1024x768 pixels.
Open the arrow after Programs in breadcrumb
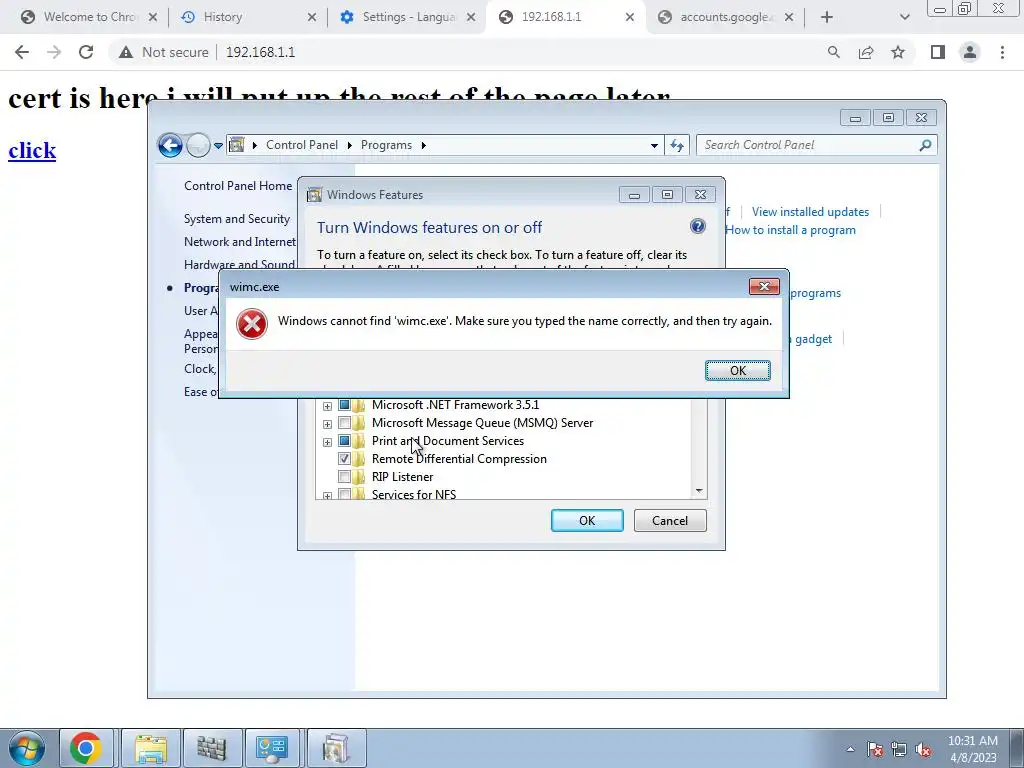(423, 145)
